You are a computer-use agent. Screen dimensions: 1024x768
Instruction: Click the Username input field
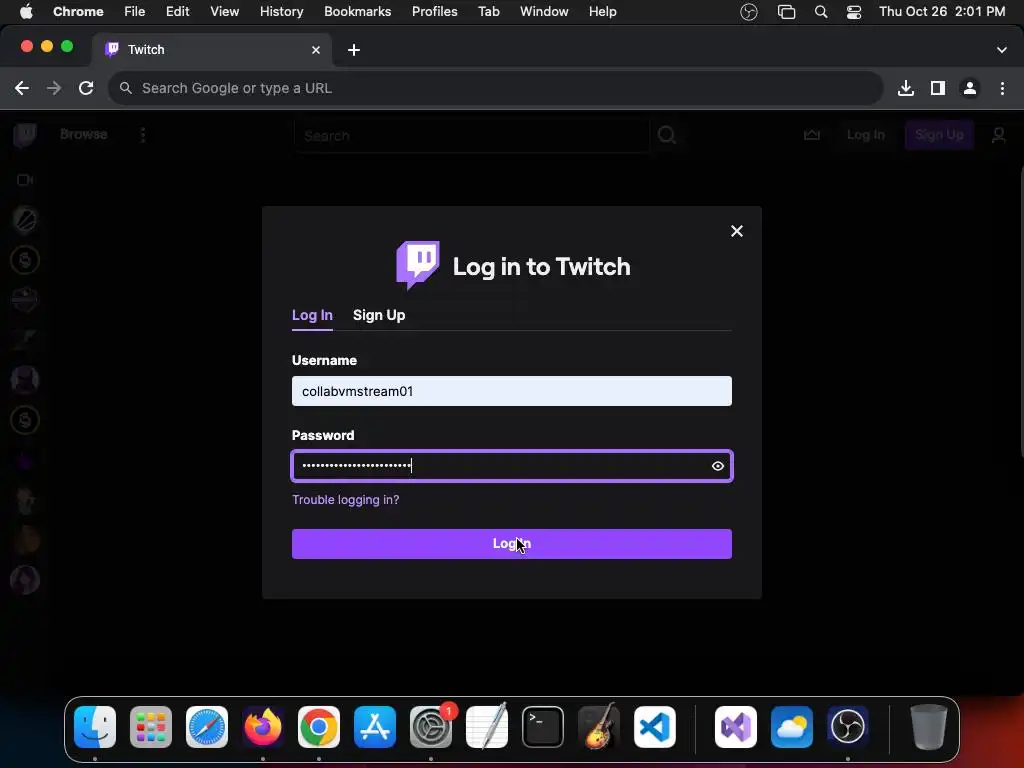[x=511, y=391]
